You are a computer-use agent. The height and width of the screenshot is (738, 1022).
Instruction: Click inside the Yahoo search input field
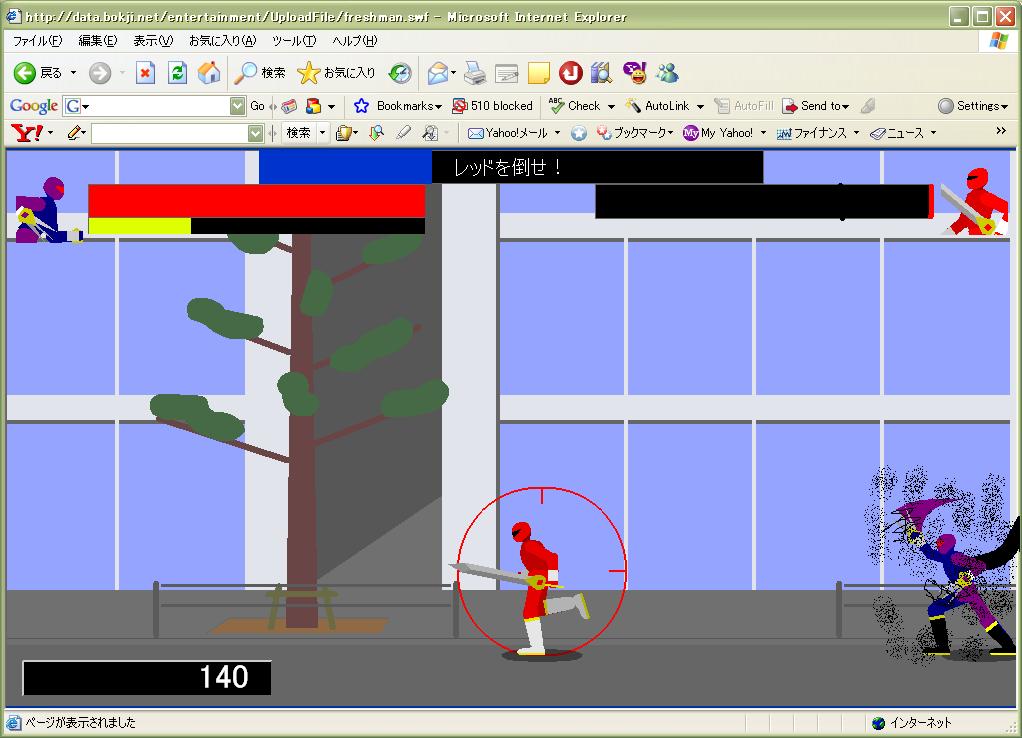(169, 134)
